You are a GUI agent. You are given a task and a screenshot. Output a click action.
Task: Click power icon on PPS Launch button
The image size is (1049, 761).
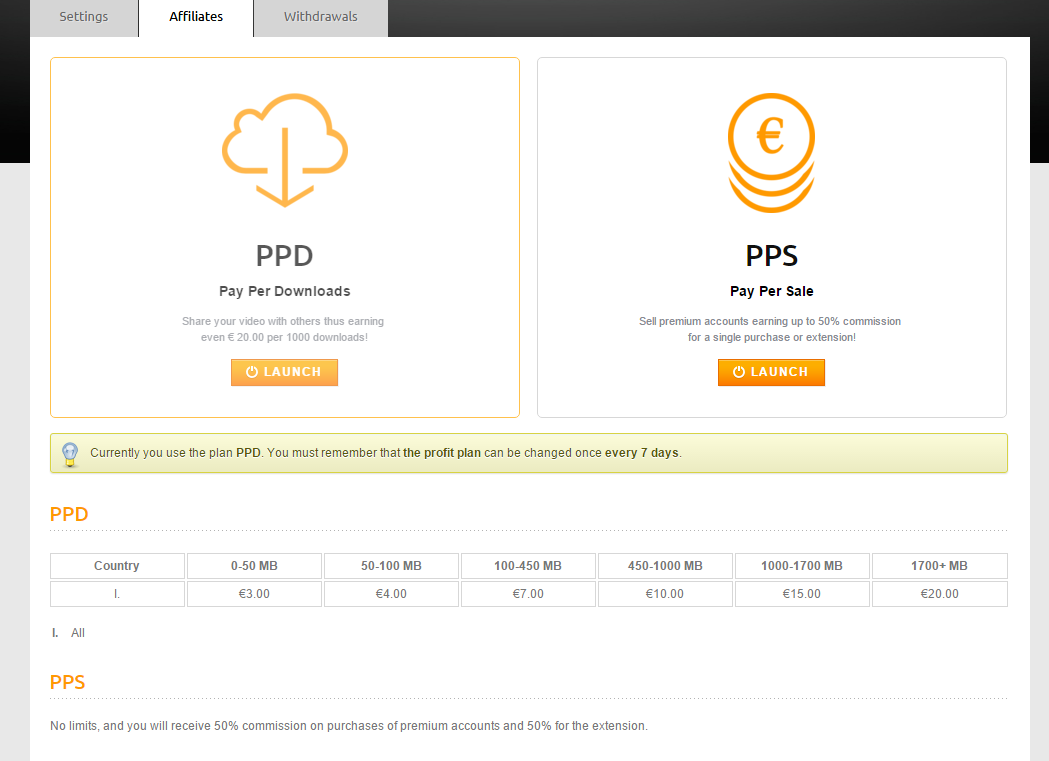tap(739, 372)
